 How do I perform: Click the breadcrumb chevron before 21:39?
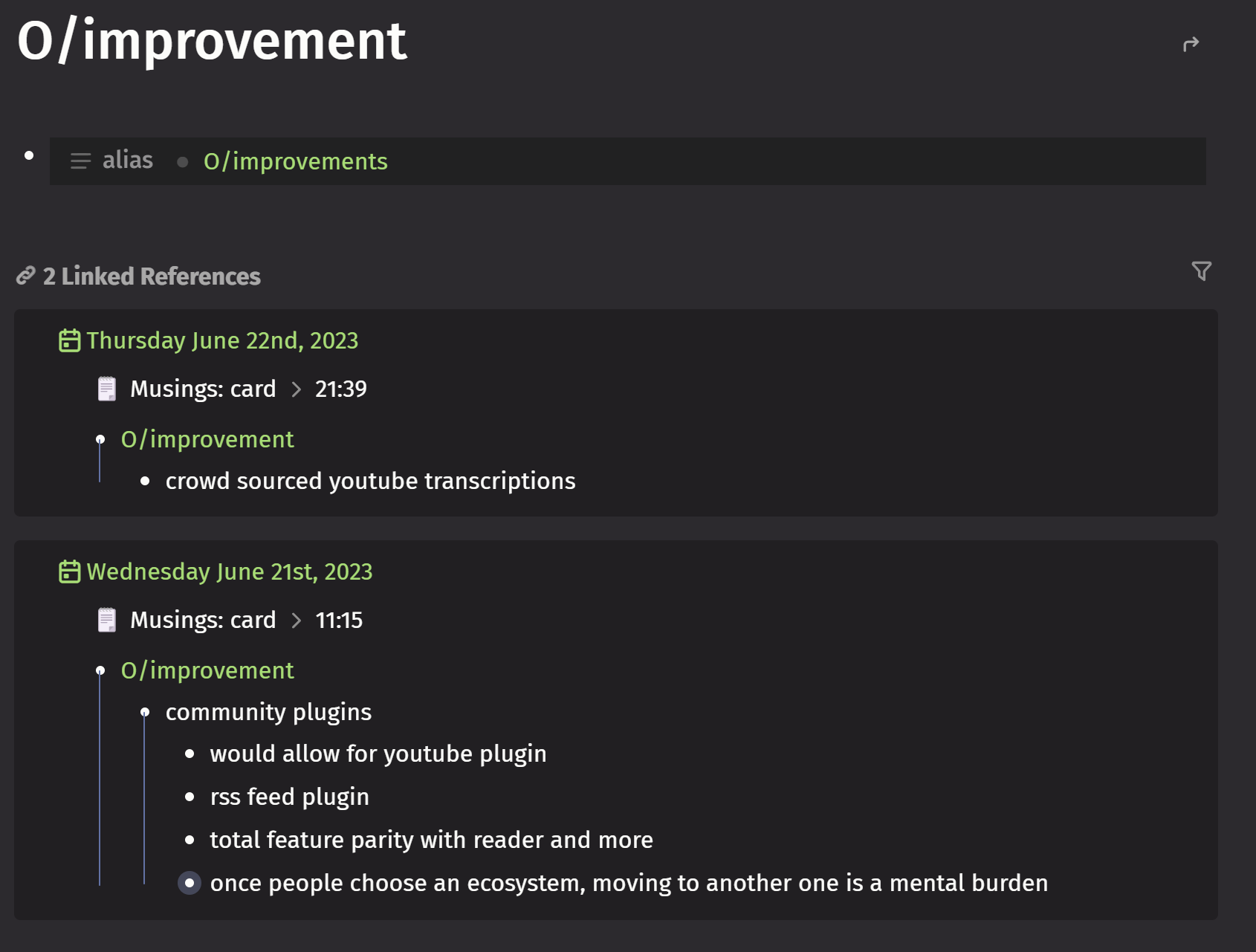[297, 389]
